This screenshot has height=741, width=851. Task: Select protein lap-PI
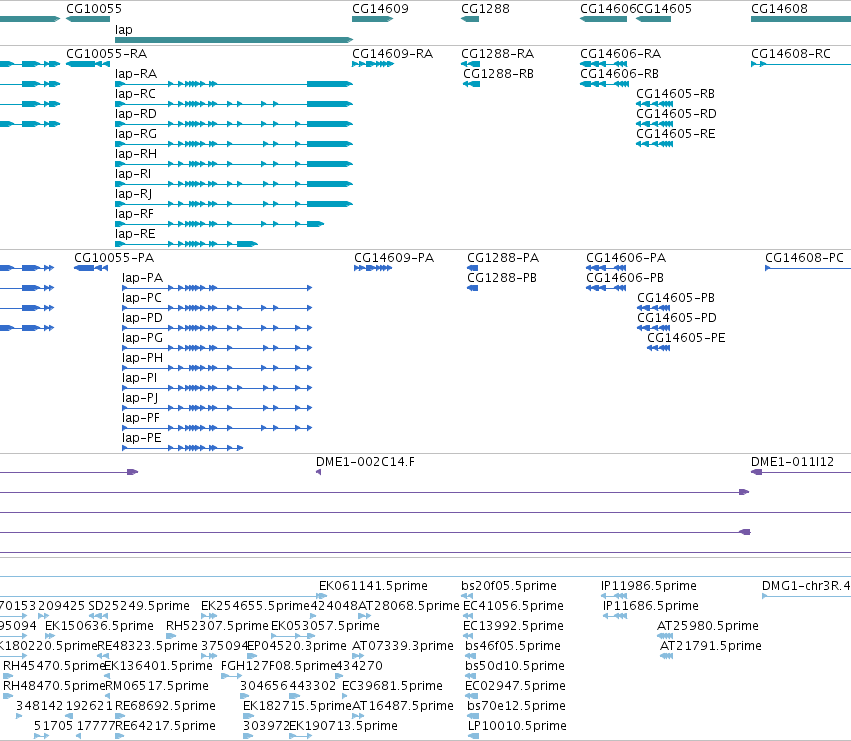pos(217,389)
